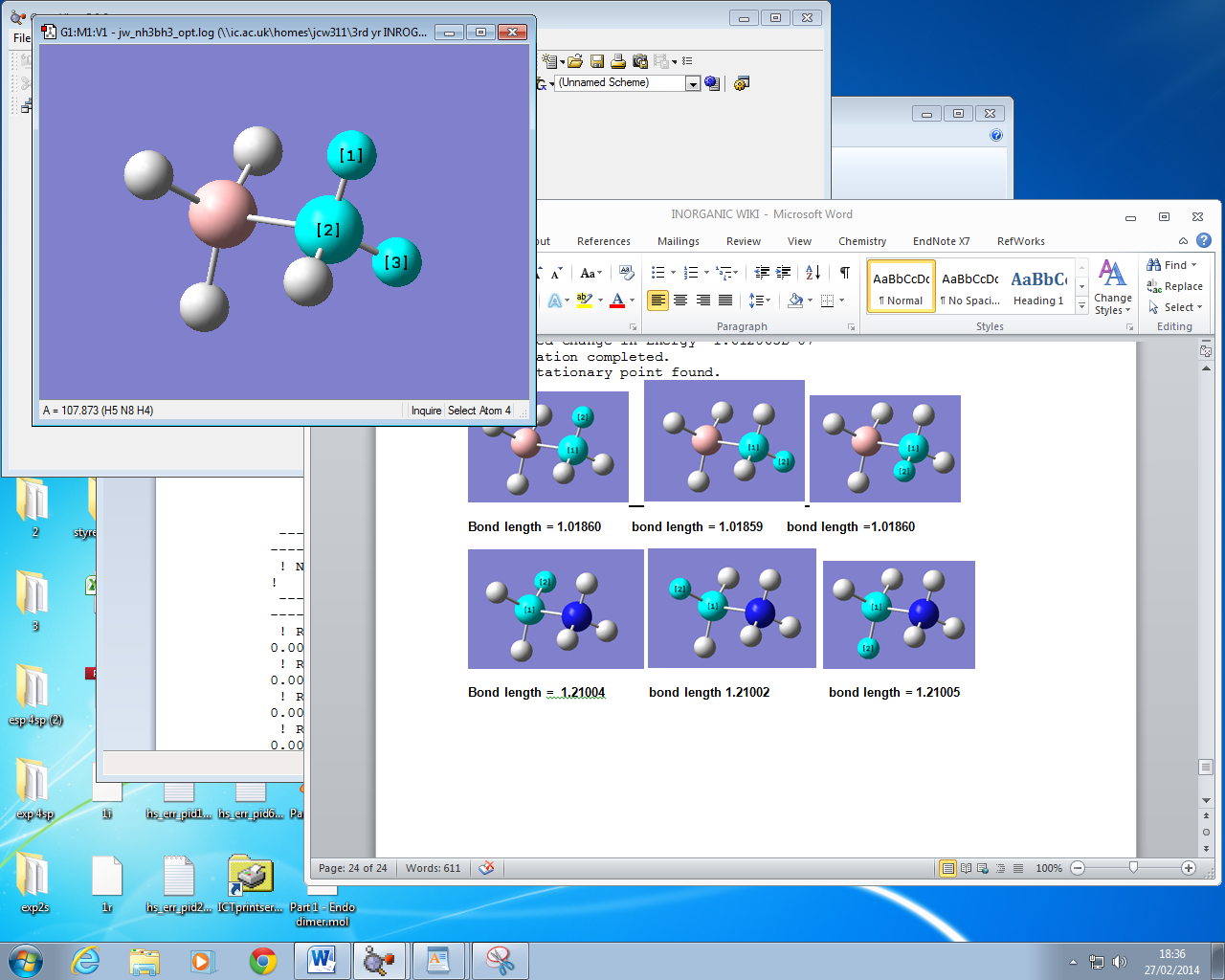This screenshot has height=980, width=1225.
Task: Click the Save icon in GaussView toolbar
Action: click(x=597, y=61)
